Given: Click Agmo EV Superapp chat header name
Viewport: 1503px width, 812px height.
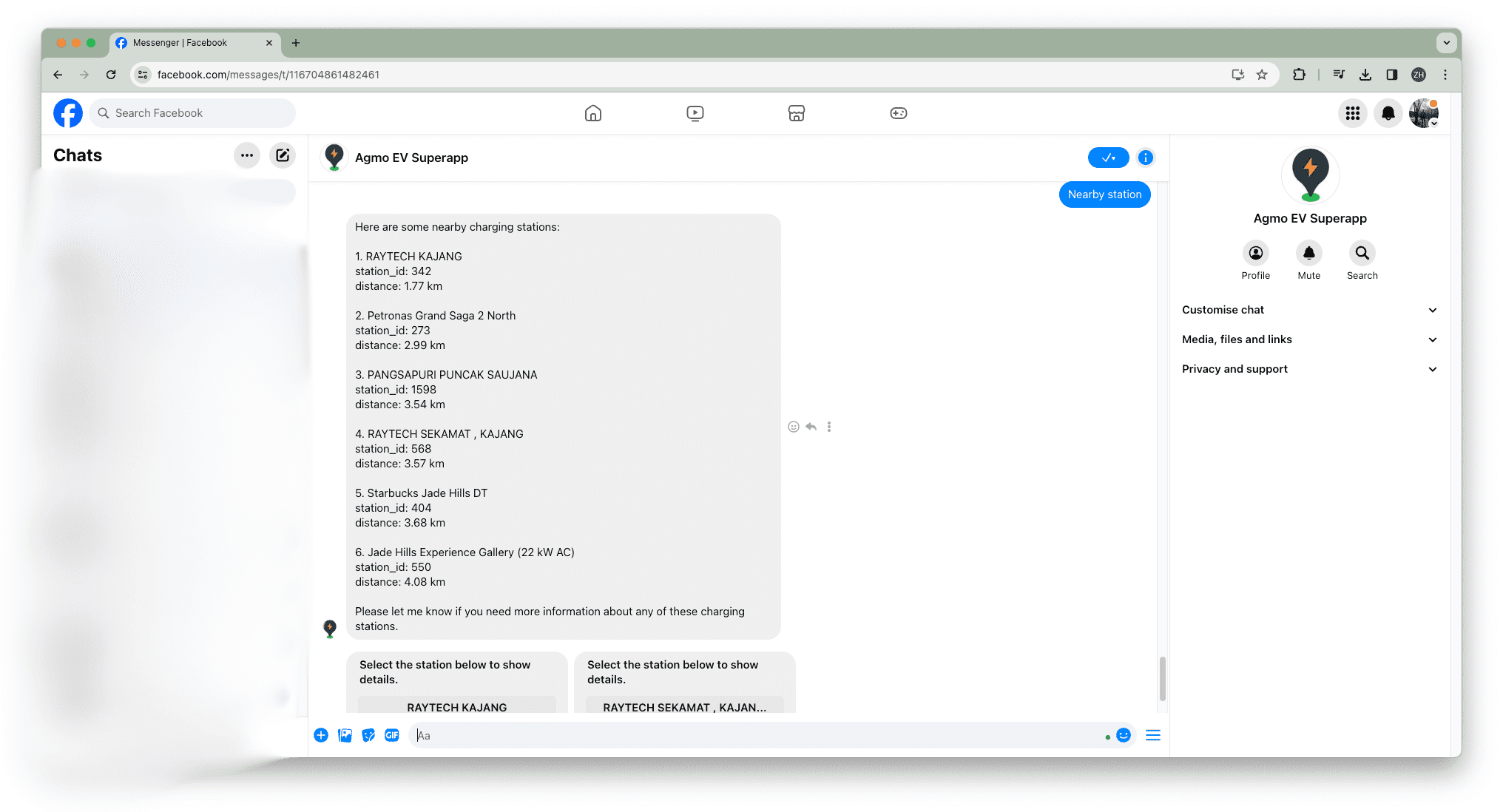Looking at the screenshot, I should [411, 158].
